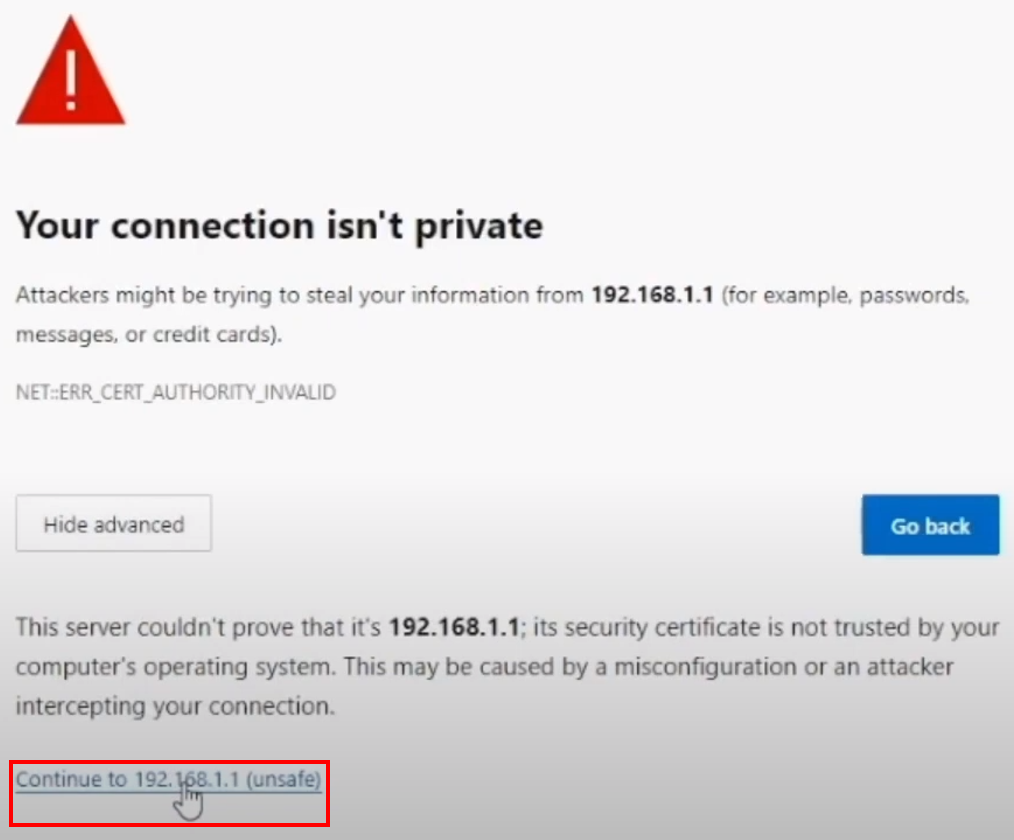
Task: Continue to 192.168.1.1 (unsafe) link
Action: pos(169,779)
